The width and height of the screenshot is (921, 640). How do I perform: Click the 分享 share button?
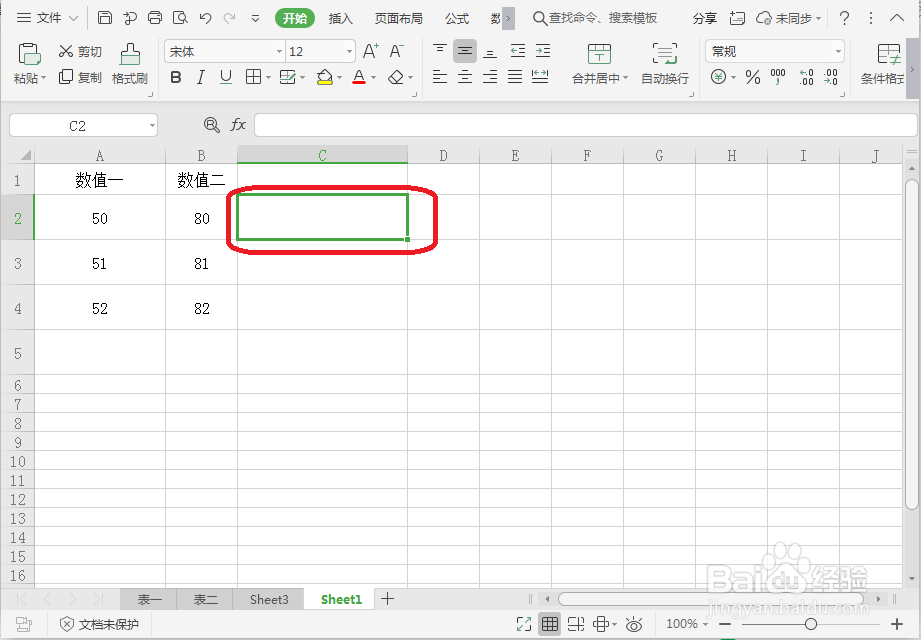tap(705, 18)
